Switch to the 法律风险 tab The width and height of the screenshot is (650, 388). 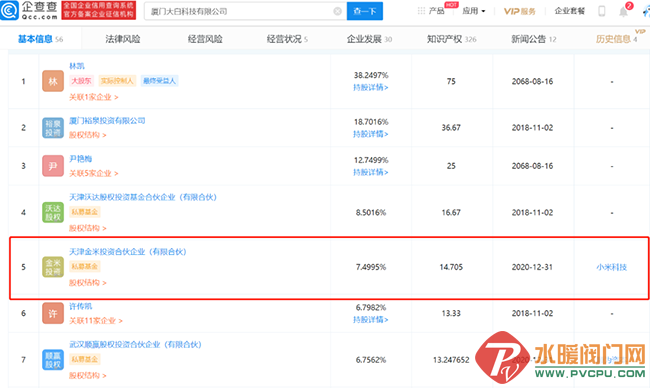click(x=123, y=39)
